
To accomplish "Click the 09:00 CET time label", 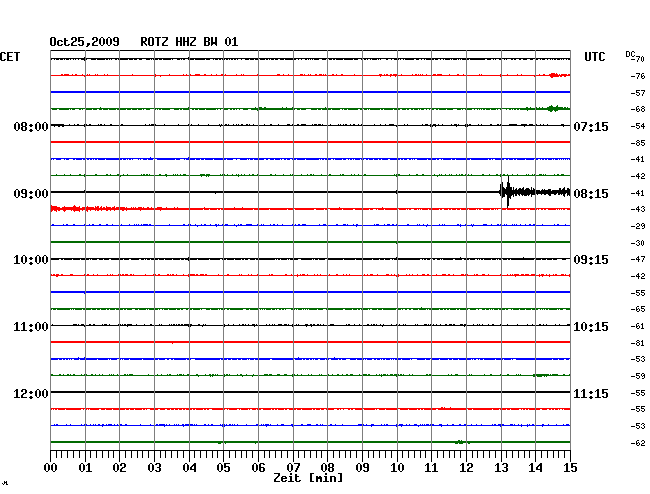I will click(x=31, y=194).
